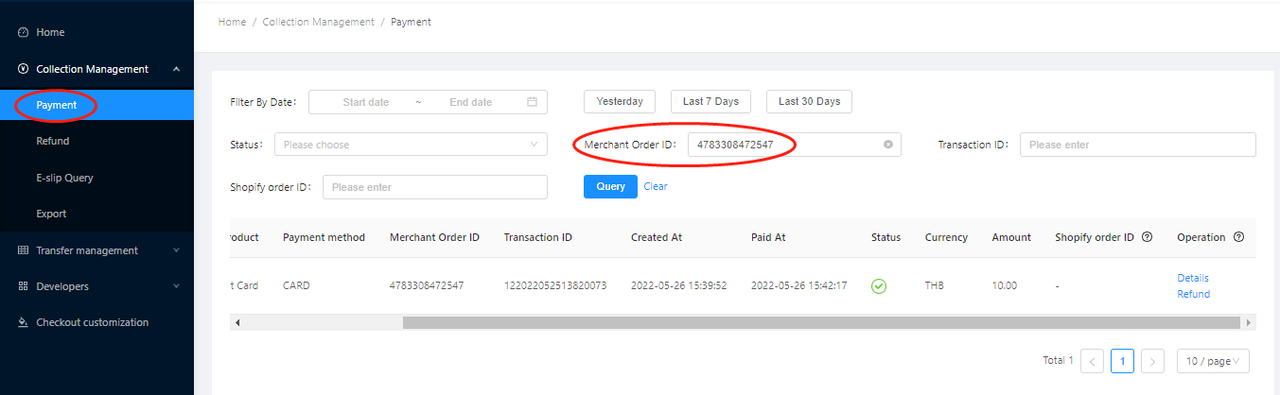Click the Checkout customization icon
This screenshot has width=1280, height=395.
(23, 322)
